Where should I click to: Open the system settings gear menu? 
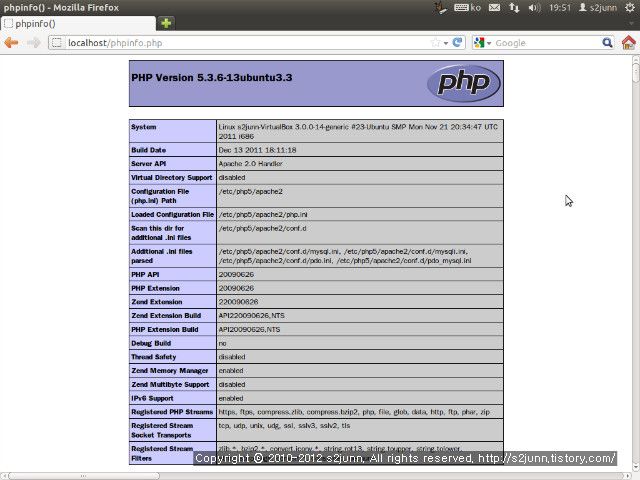coord(630,7)
